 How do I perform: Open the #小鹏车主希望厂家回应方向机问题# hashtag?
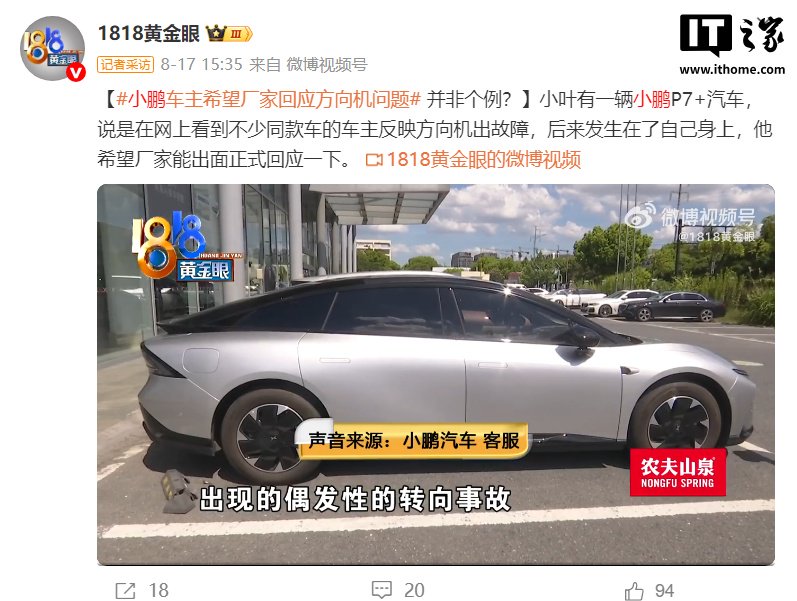(269, 99)
